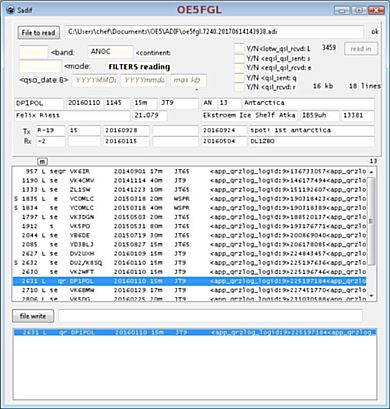Select the VK2WFT row in the list
390x409 pixels.
pos(189,272)
